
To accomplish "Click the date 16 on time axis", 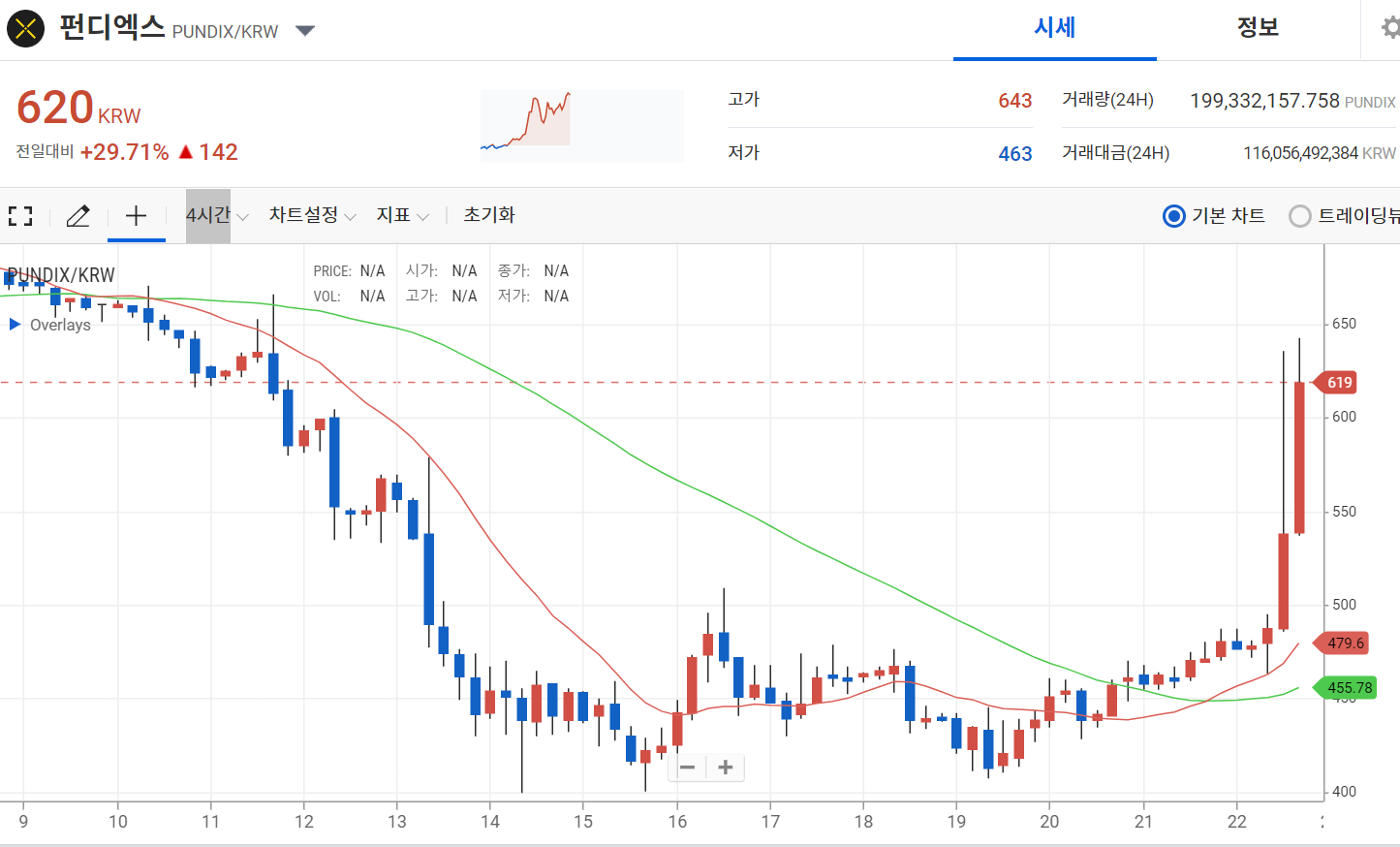I will 677,822.
